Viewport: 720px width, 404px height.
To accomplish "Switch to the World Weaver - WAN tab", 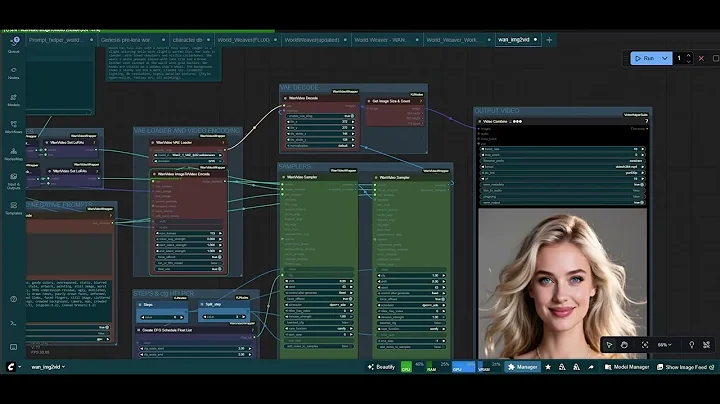I will pos(381,40).
